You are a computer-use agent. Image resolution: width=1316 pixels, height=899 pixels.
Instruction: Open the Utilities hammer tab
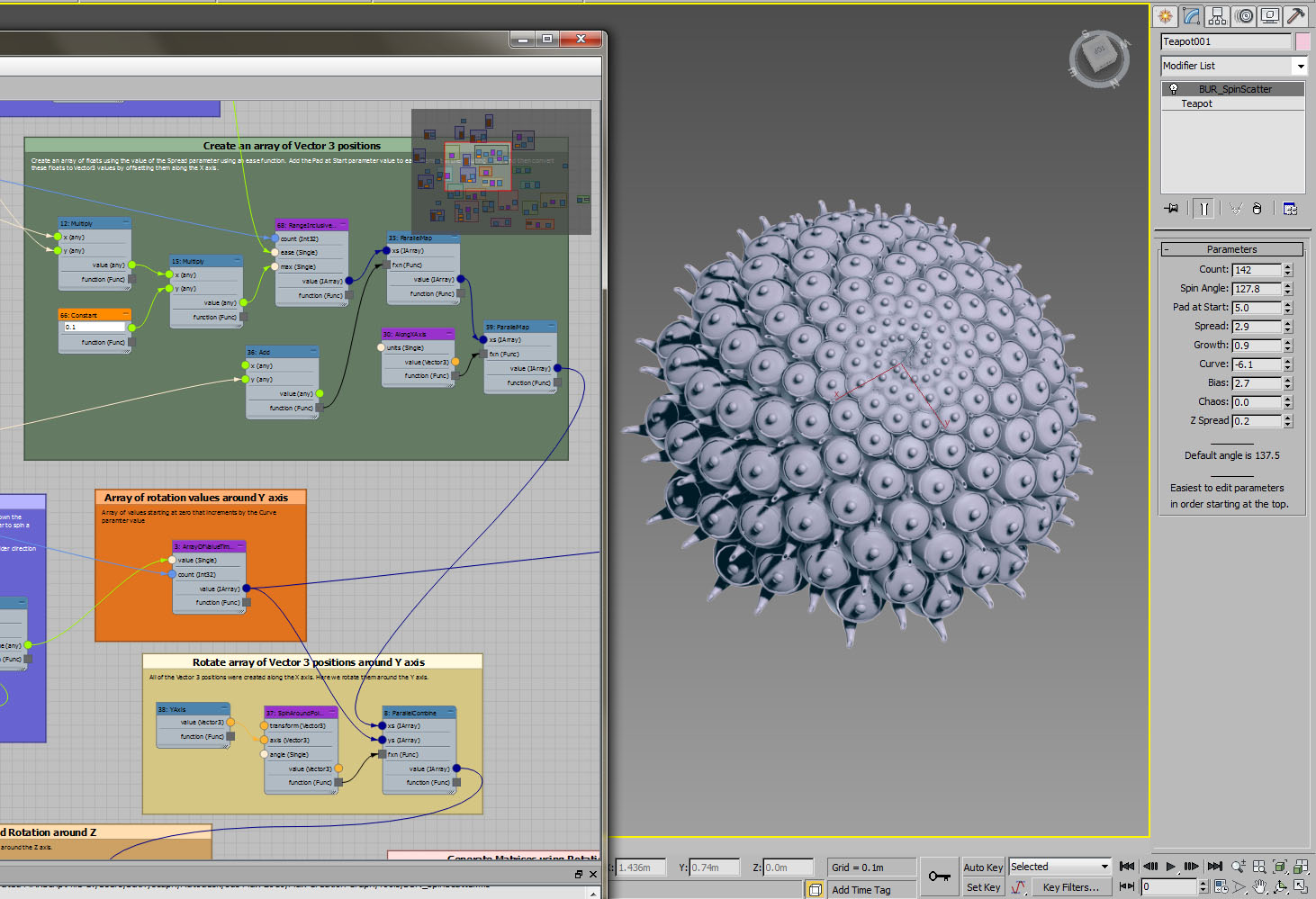(1296, 16)
